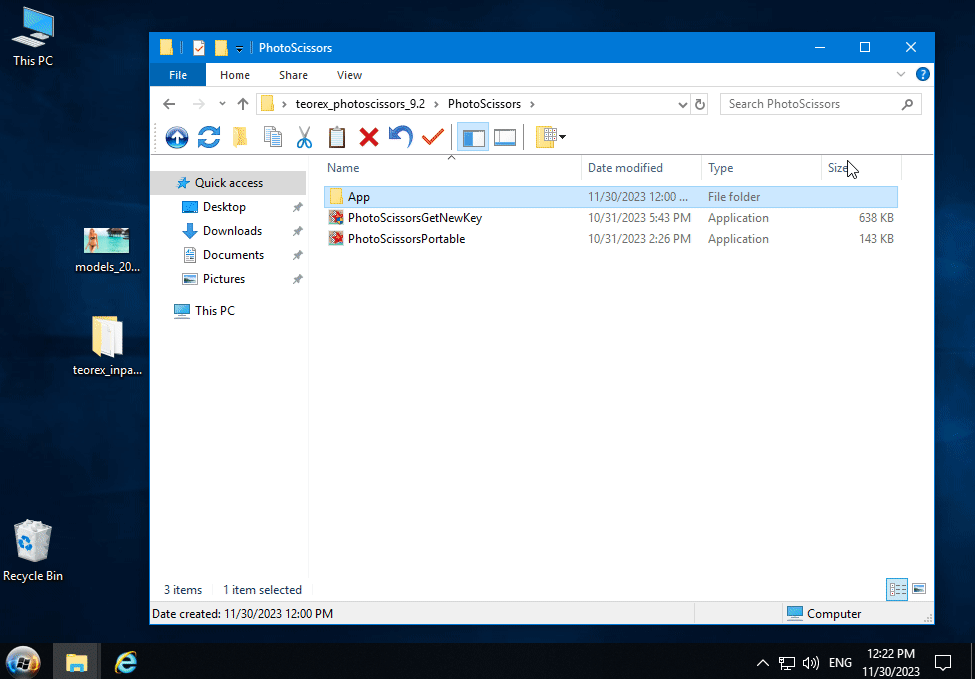Viewport: 975px width, 679px height.
Task: Click the New folder icon in title bar
Action: point(221,48)
